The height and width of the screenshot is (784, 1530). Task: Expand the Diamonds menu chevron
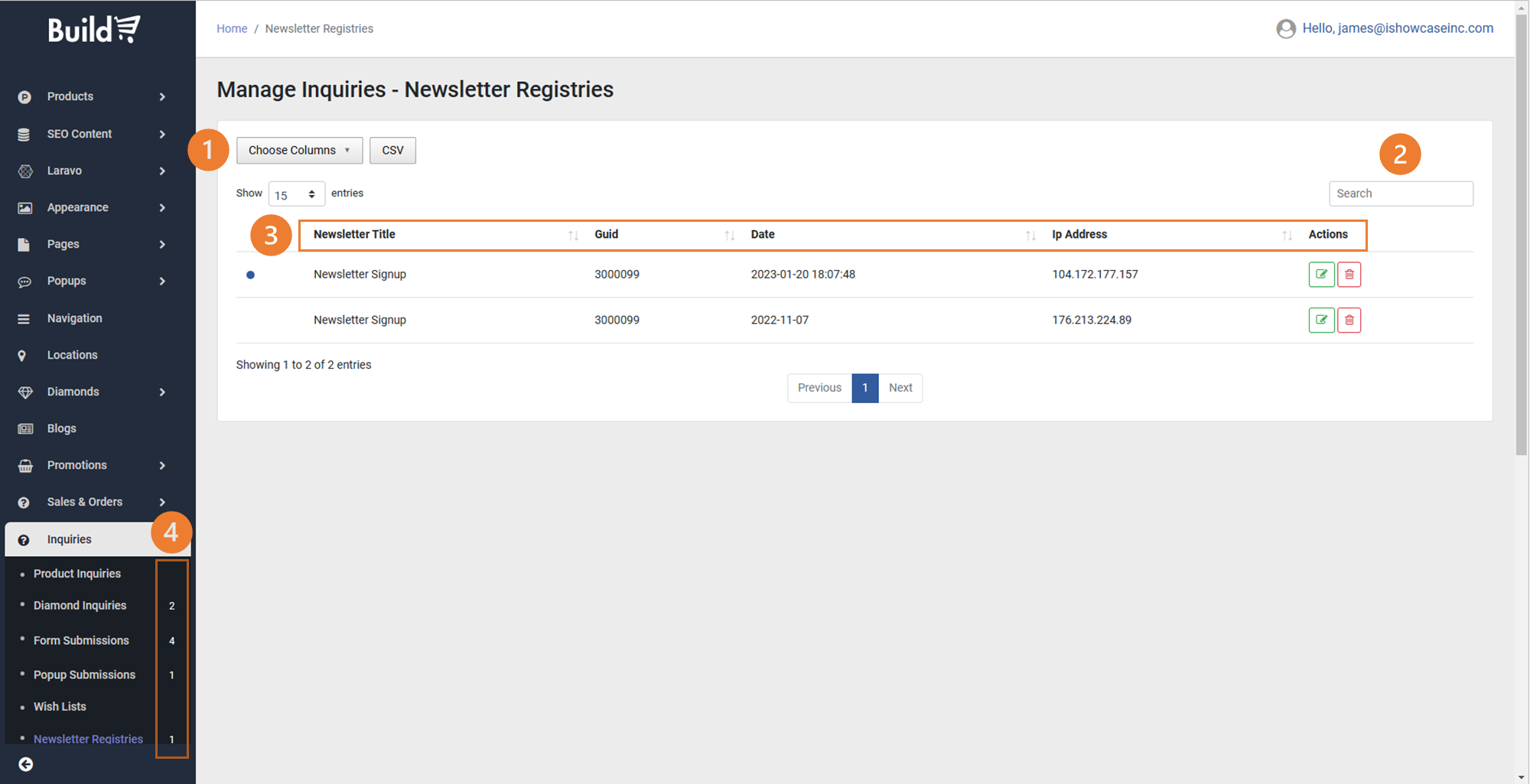(162, 392)
